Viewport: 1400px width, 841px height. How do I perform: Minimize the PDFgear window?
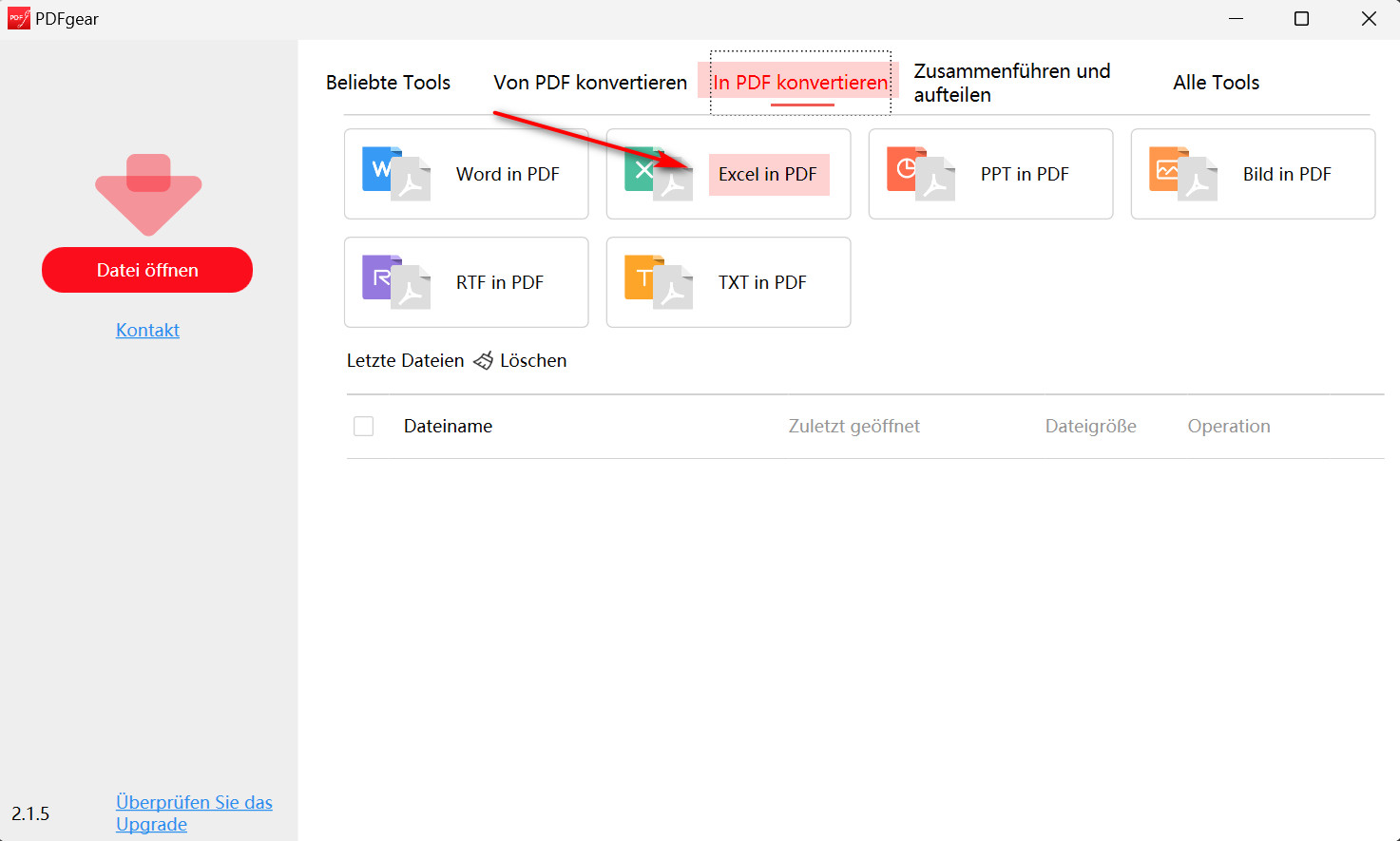click(x=1236, y=18)
